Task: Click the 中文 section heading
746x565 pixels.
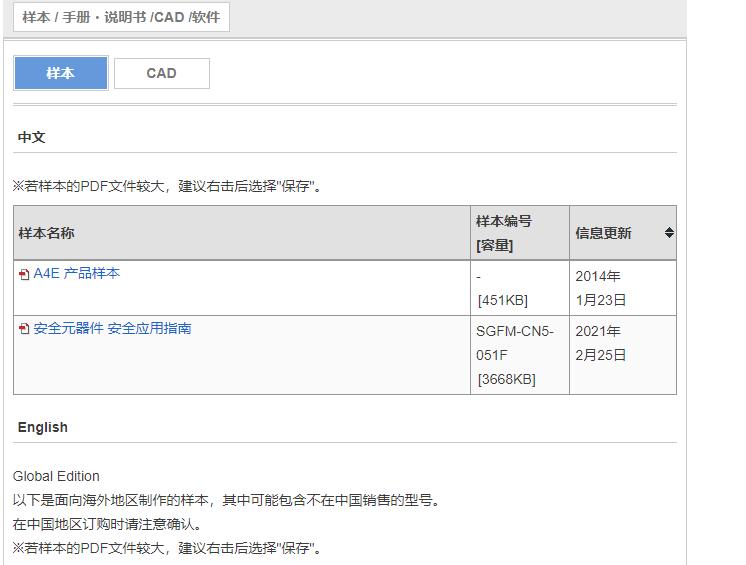Action: pos(31,137)
